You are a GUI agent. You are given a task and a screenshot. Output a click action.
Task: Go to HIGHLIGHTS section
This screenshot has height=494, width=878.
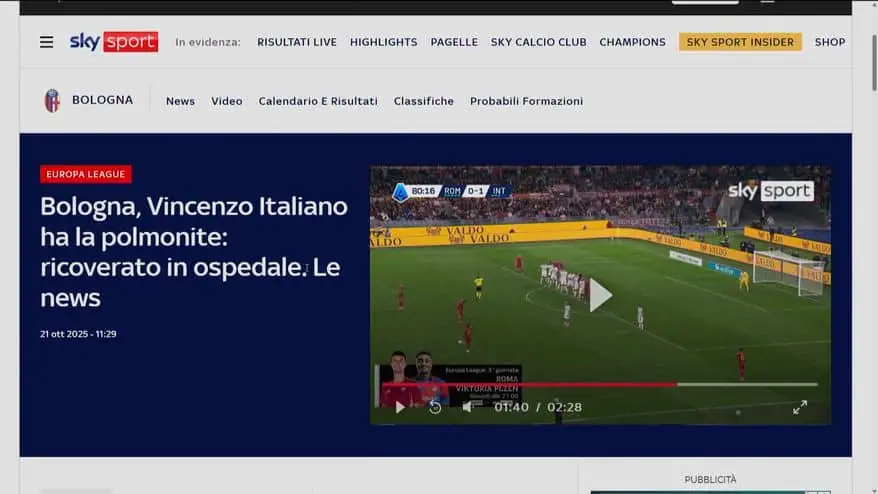pyautogui.click(x=384, y=42)
